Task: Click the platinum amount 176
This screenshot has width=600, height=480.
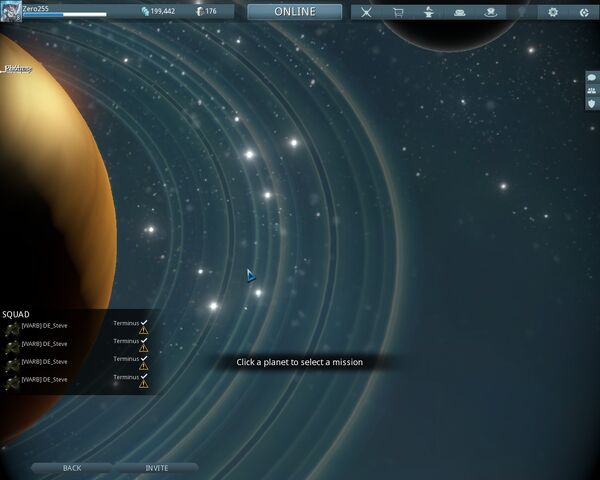Action: [211, 11]
